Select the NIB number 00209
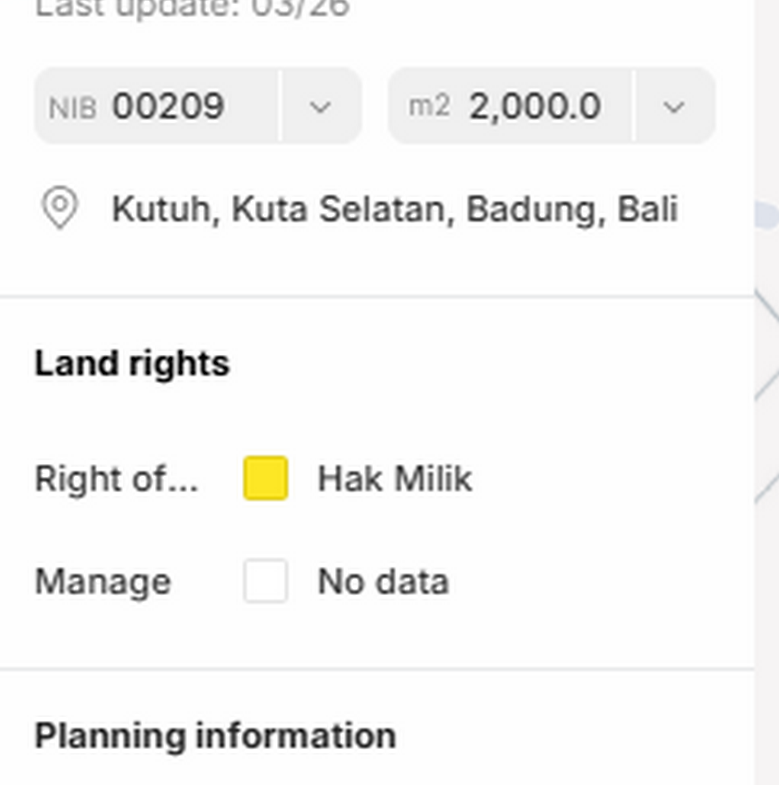779x785 pixels. (168, 106)
